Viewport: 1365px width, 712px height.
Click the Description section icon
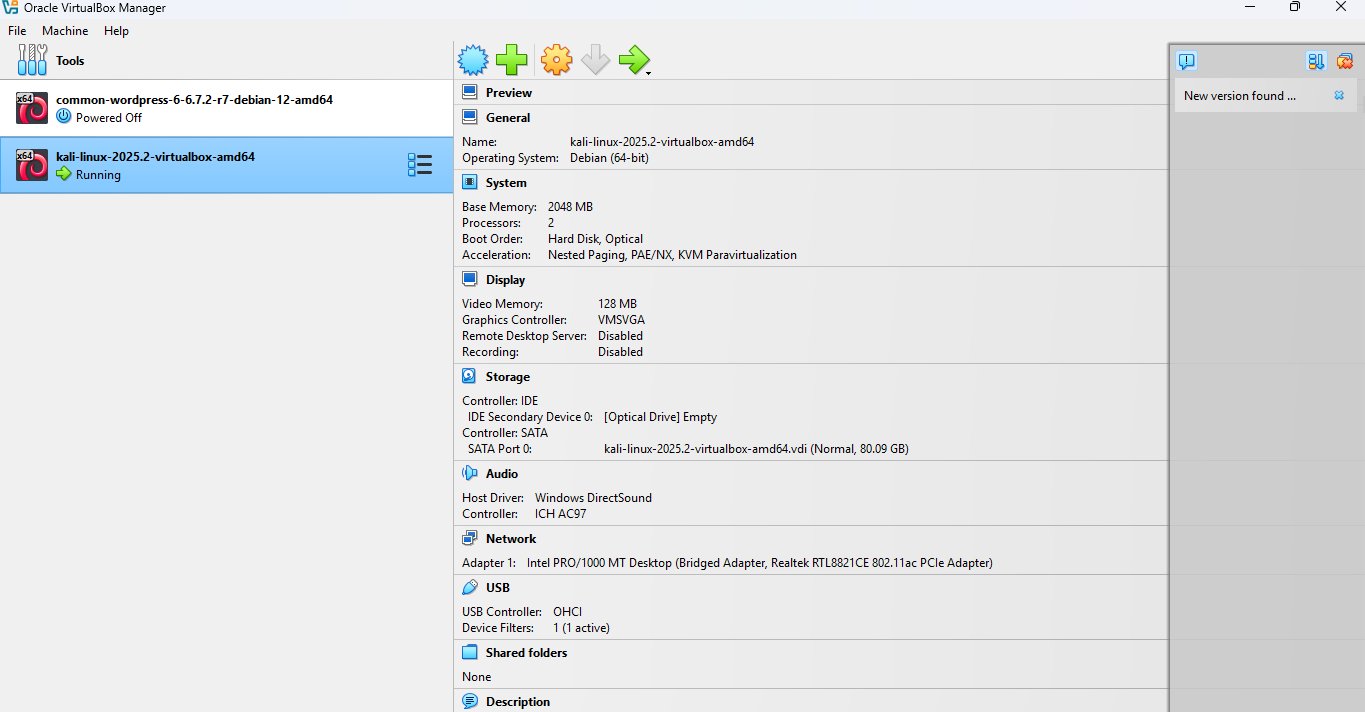pos(470,701)
